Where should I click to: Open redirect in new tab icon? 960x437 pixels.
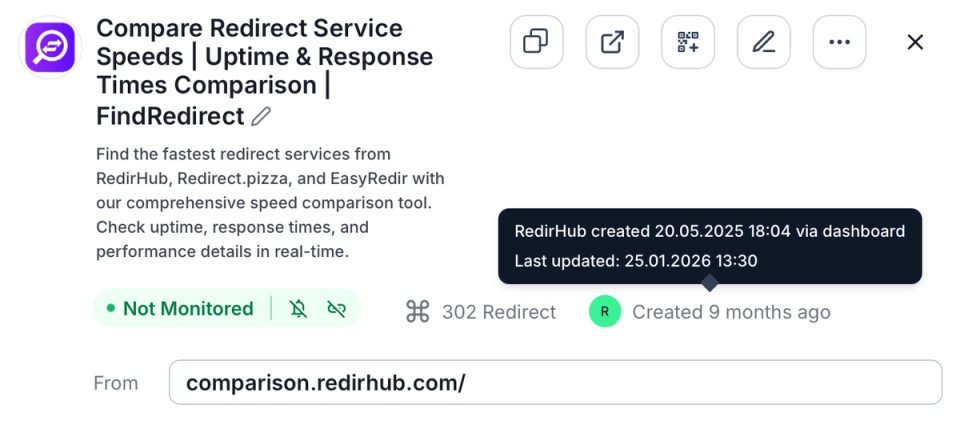click(612, 42)
